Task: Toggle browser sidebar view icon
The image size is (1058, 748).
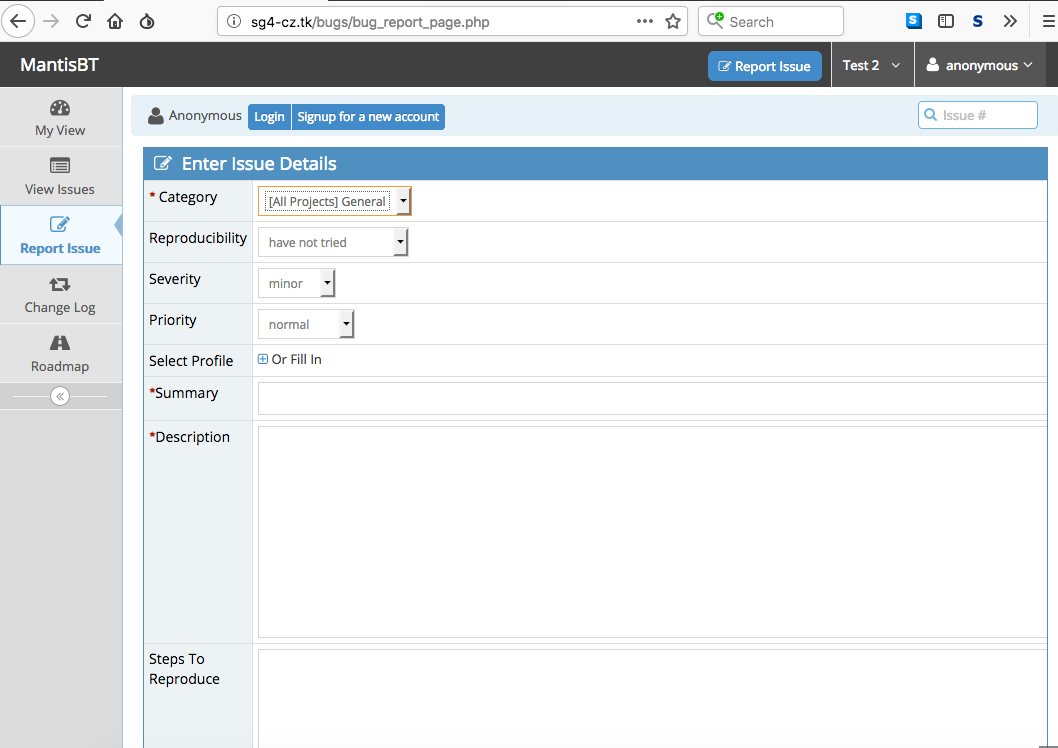Action: click(x=945, y=21)
